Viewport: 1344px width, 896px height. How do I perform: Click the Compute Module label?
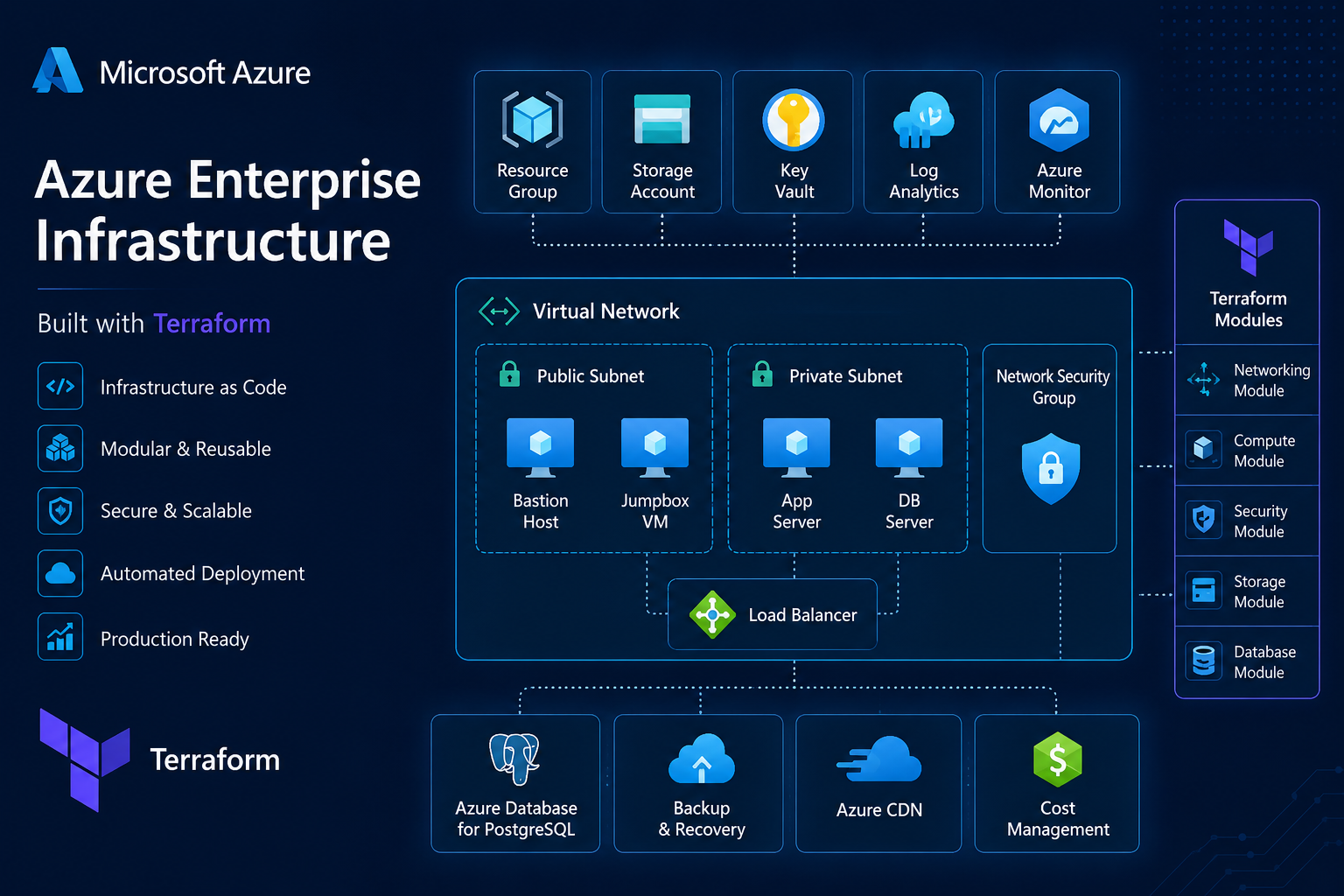pos(1263,451)
